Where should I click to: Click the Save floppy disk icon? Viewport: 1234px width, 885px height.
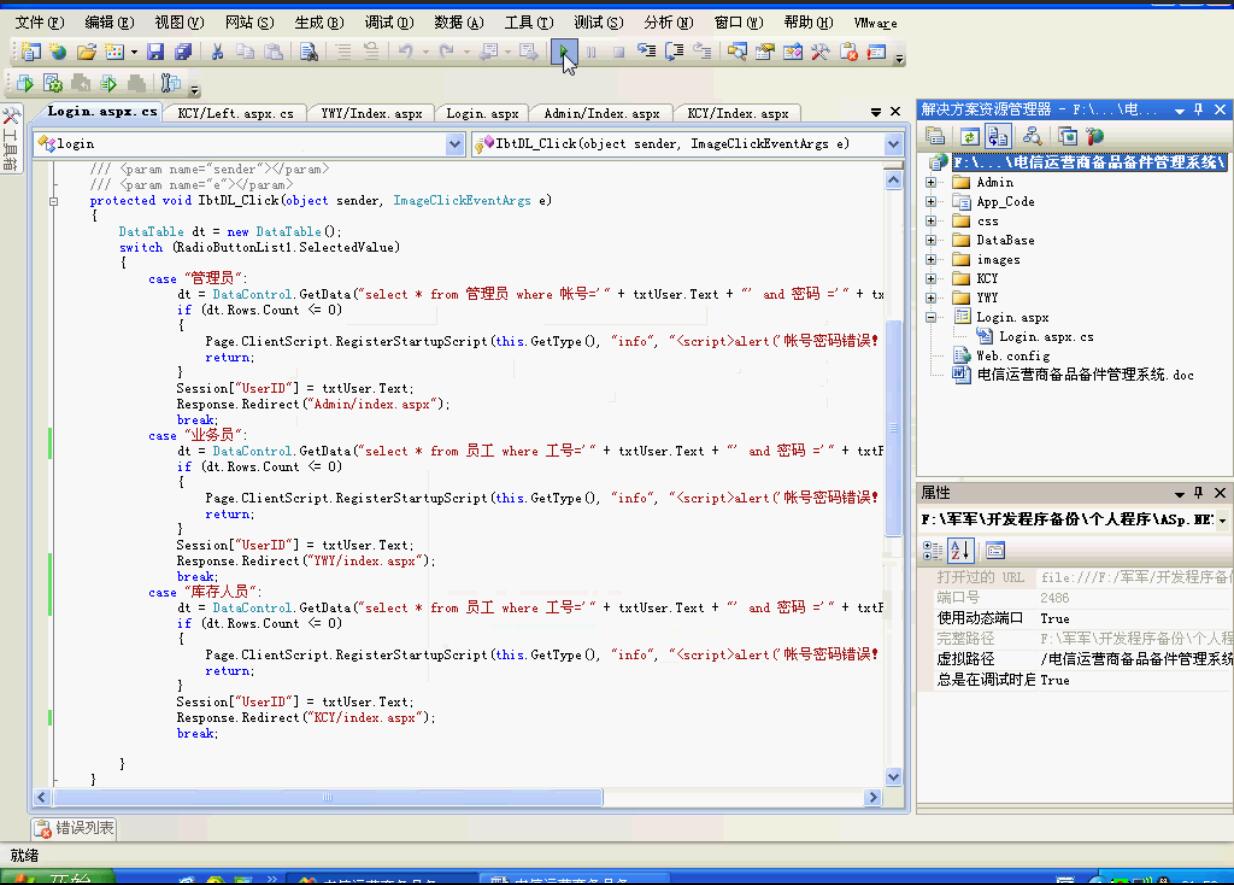pos(155,52)
